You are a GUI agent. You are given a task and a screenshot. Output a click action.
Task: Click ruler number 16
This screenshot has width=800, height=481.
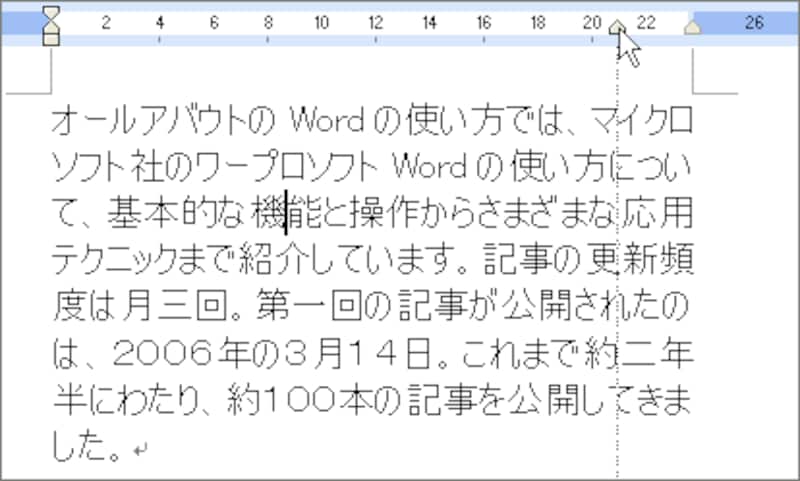pyautogui.click(x=484, y=22)
